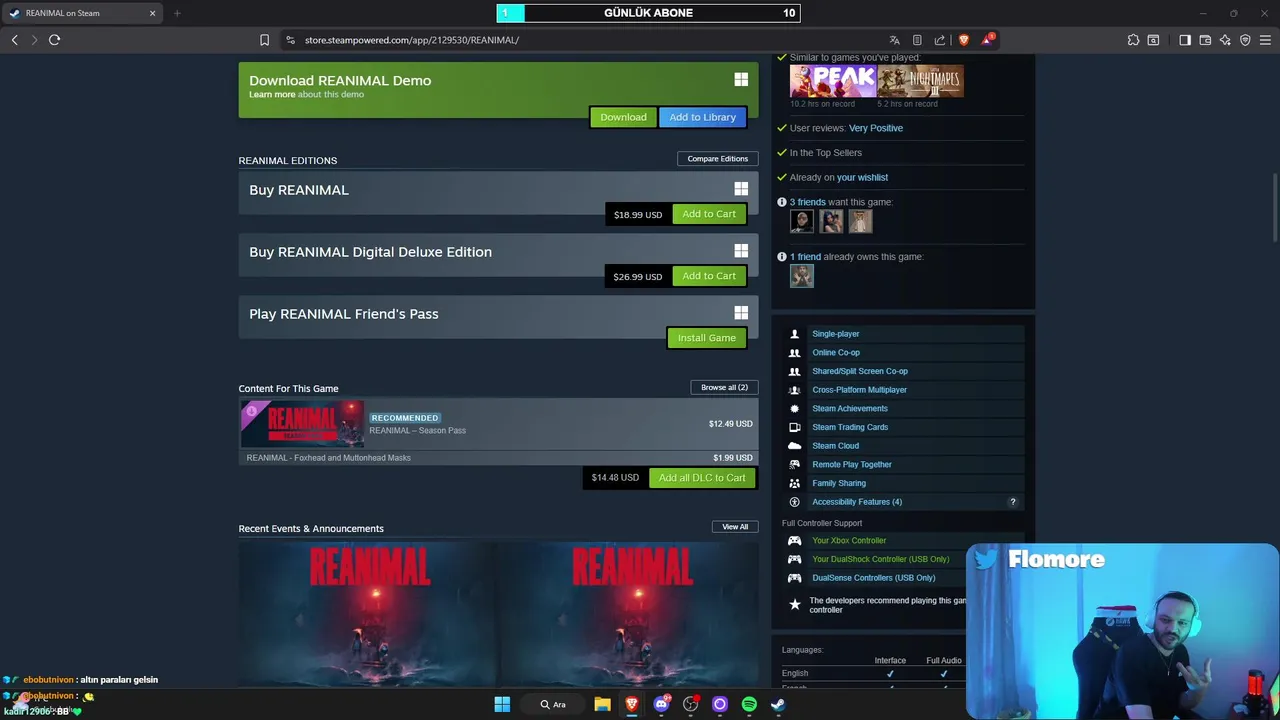The height and width of the screenshot is (720, 1280).
Task: Open Spotify from the taskbar
Action: pos(749,704)
